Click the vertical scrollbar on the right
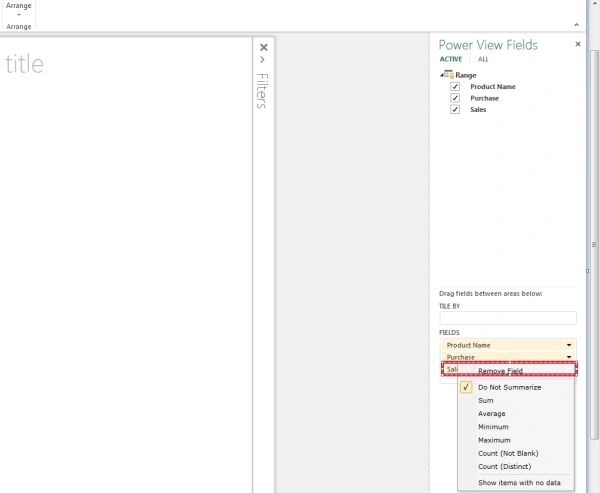 tap(594, 245)
